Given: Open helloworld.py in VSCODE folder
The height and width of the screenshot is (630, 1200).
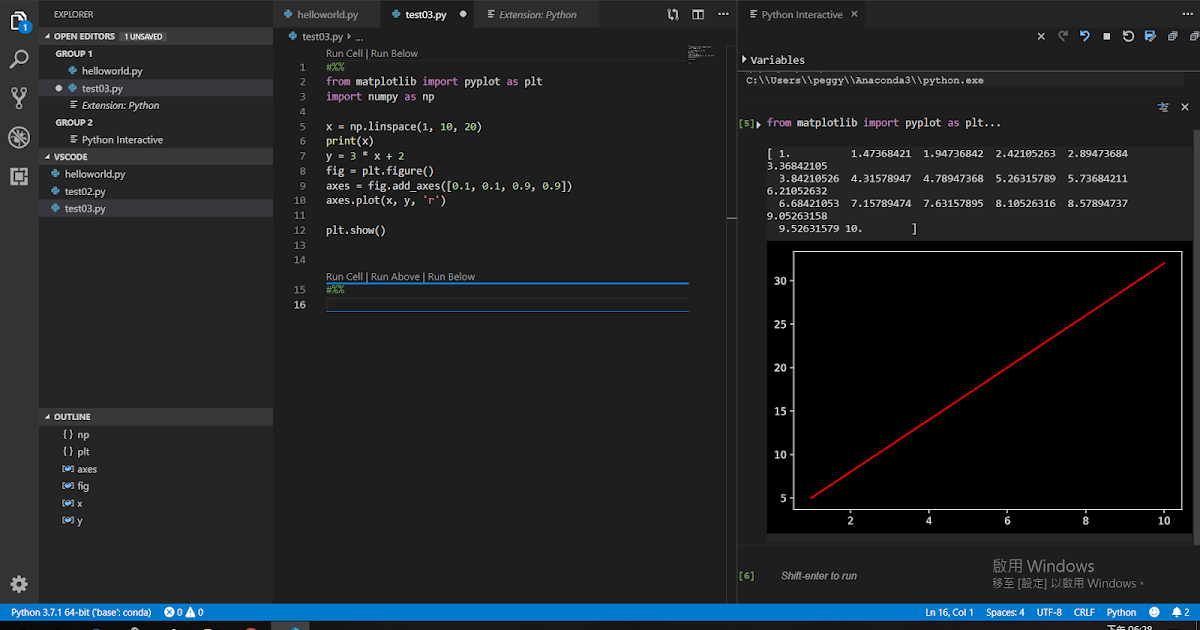Looking at the screenshot, I should tap(155, 174).
